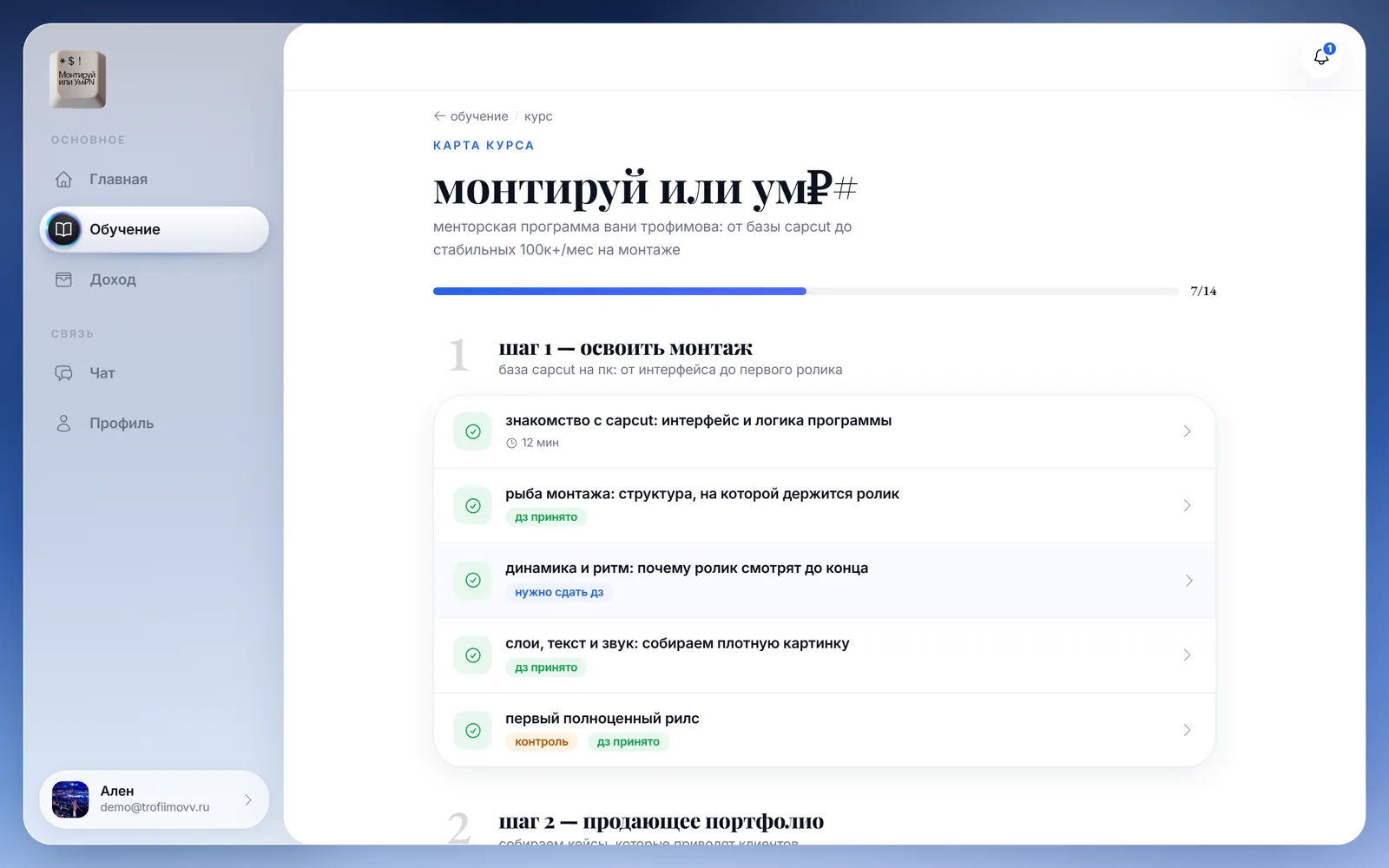
Task: Open the notifications bell
Action: tap(1321, 57)
